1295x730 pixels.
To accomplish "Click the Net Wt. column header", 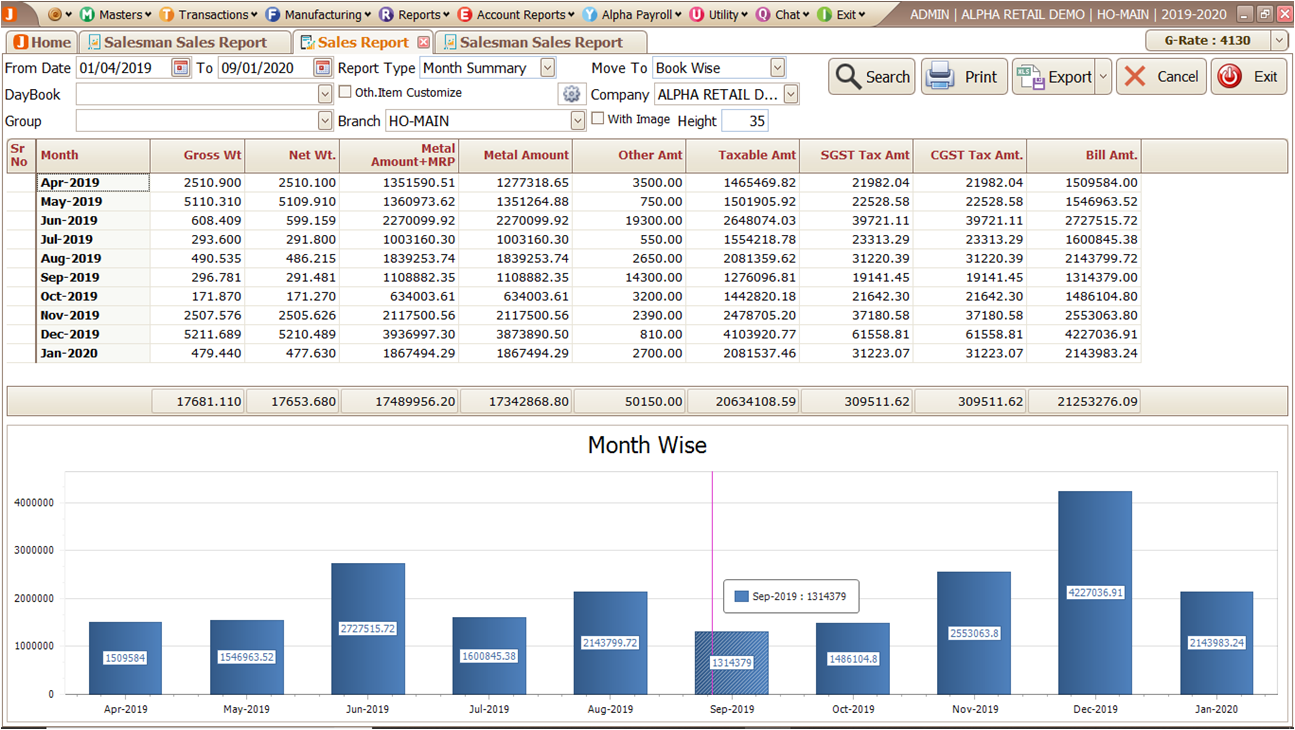I will coord(292,155).
